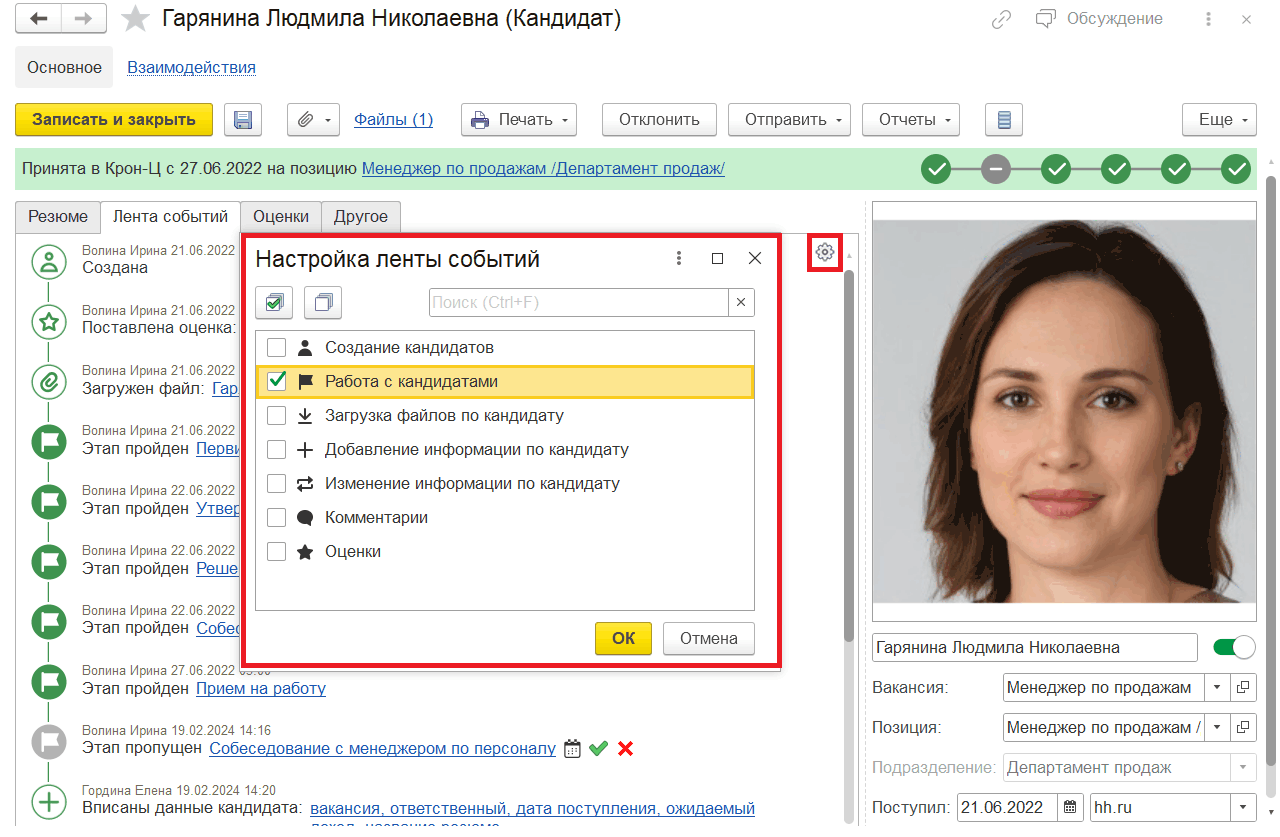The width and height of the screenshot is (1280, 837).
Task: Click the Создана person event icon
Action: click(47, 262)
